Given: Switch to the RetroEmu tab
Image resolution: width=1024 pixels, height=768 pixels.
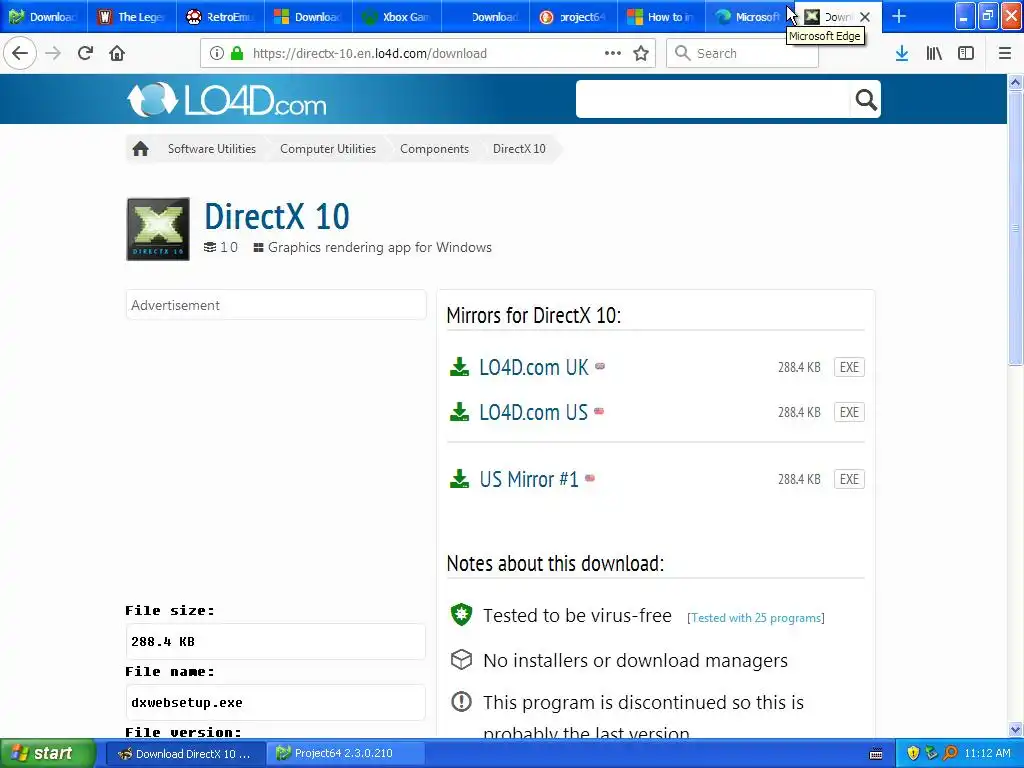Looking at the screenshot, I should click(x=220, y=17).
